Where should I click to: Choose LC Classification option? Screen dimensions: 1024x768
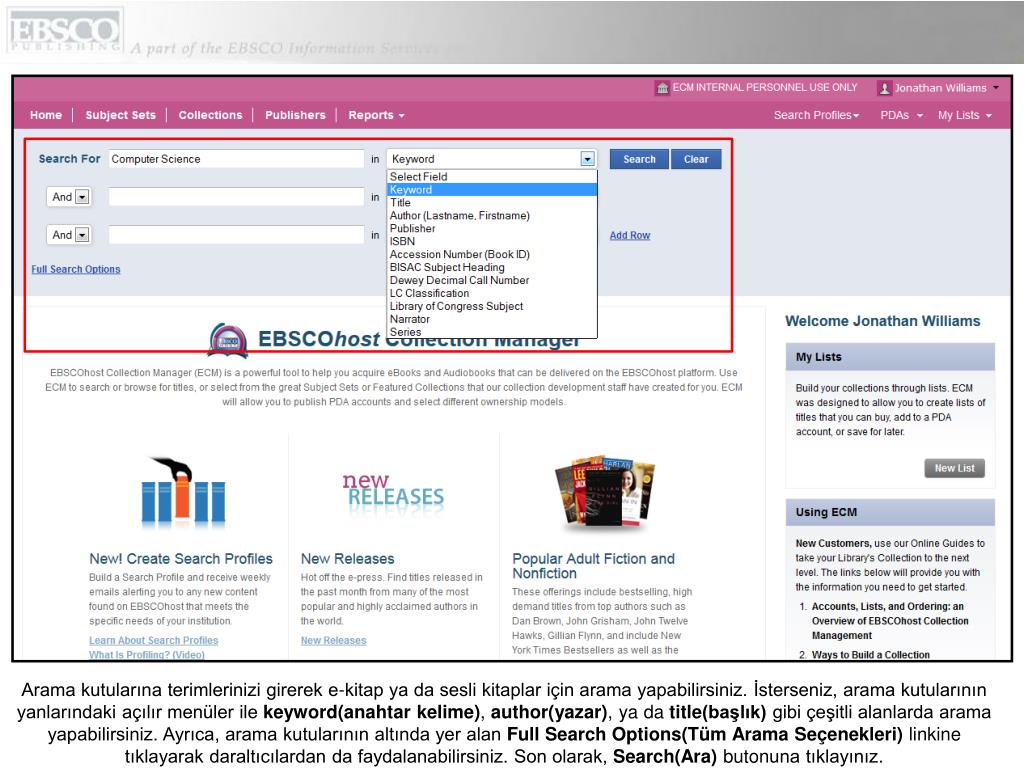[x=492, y=293]
